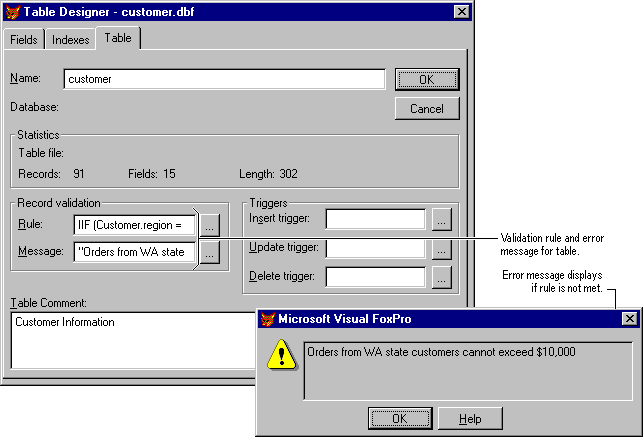
Task: Switch to the Fields tab
Action: 24,40
